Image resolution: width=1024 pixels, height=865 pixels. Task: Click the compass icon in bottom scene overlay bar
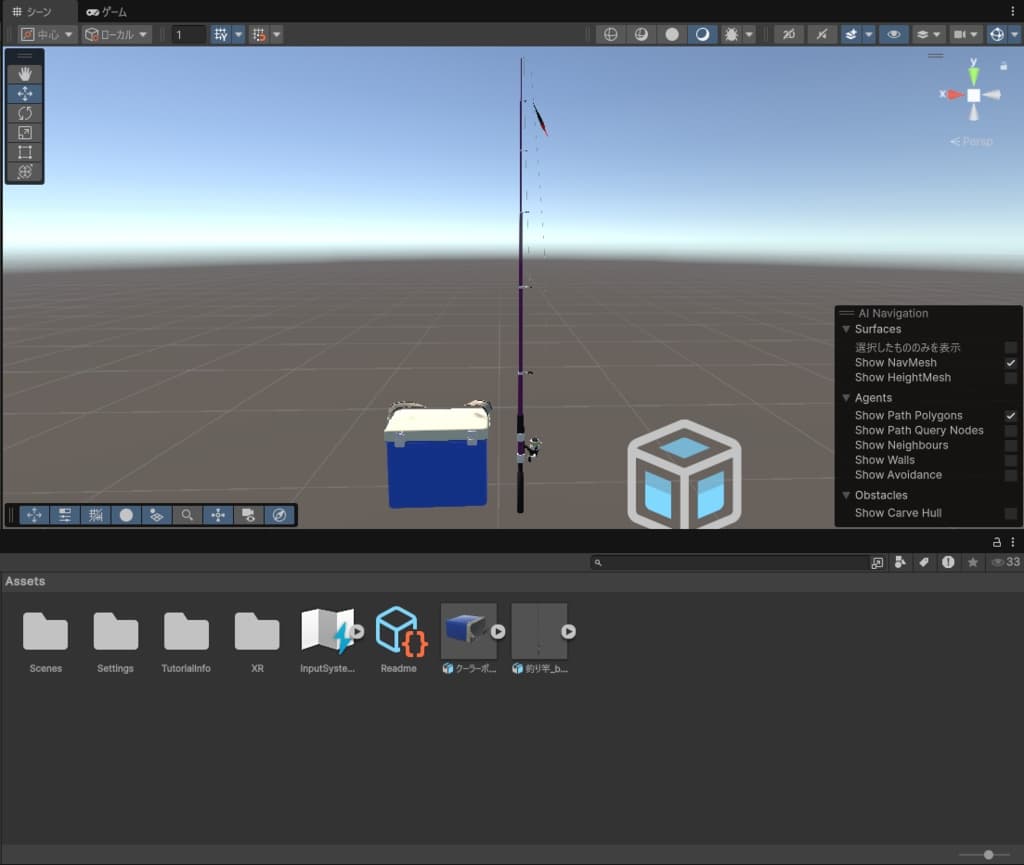click(279, 515)
